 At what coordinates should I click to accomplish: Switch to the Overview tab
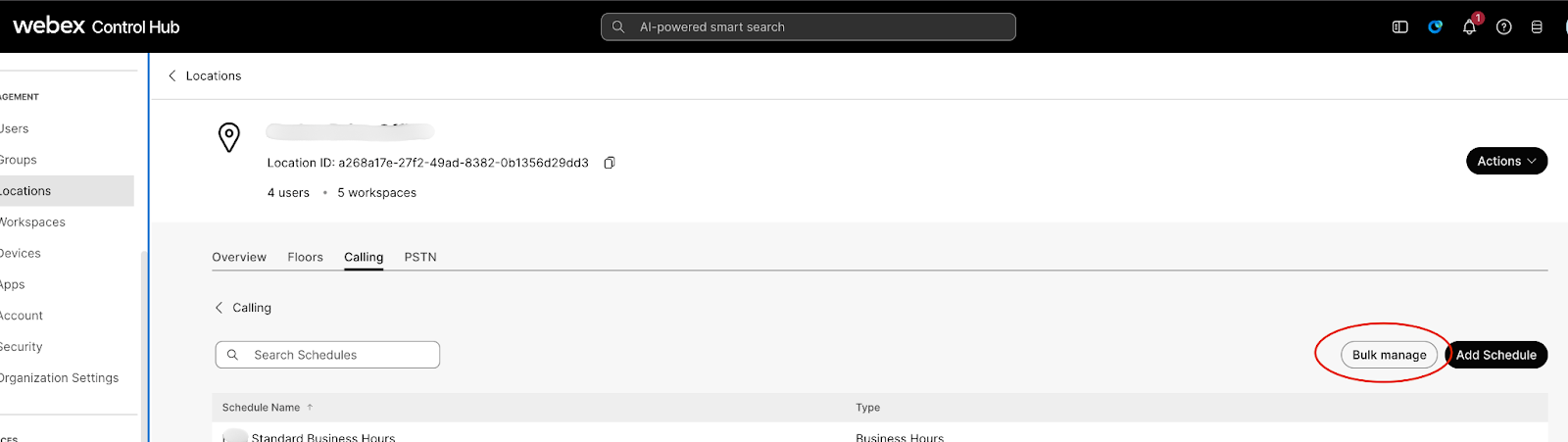(x=239, y=257)
